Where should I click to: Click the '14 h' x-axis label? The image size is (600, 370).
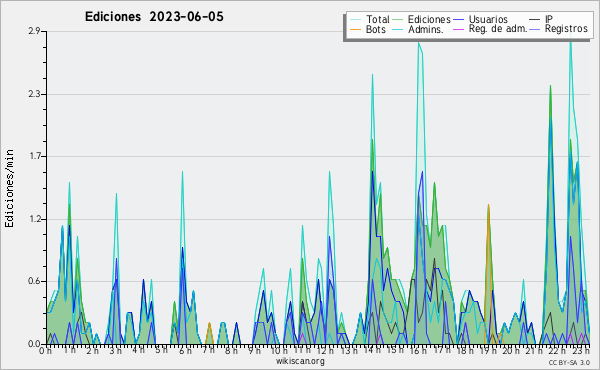click(x=372, y=351)
